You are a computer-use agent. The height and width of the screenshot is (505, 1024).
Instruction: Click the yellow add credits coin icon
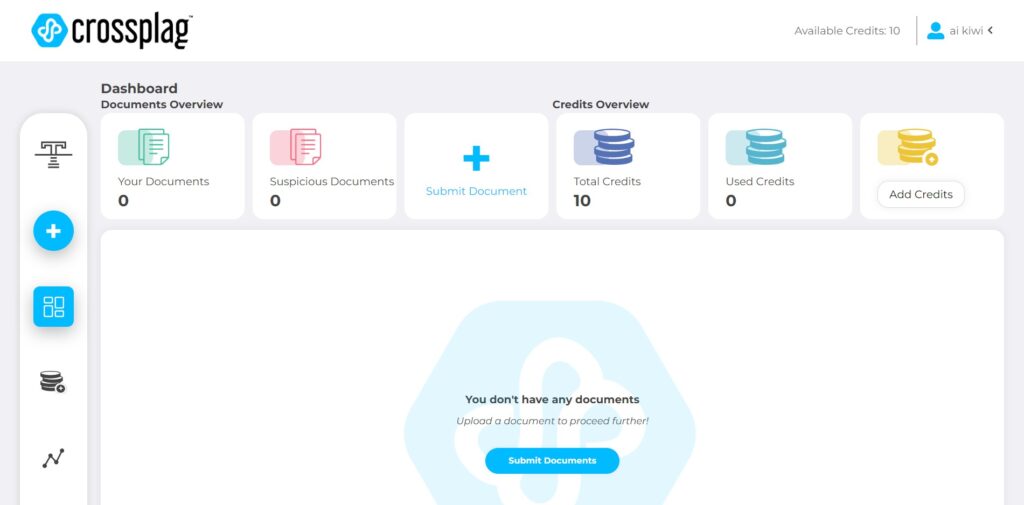coord(908,147)
